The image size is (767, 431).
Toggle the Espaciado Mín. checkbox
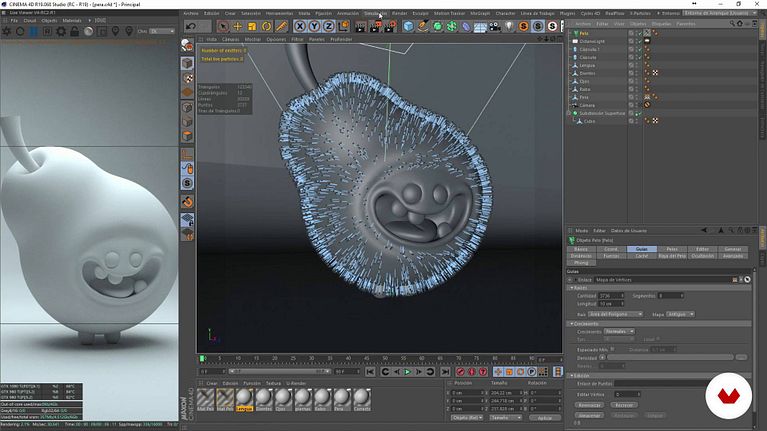point(612,349)
